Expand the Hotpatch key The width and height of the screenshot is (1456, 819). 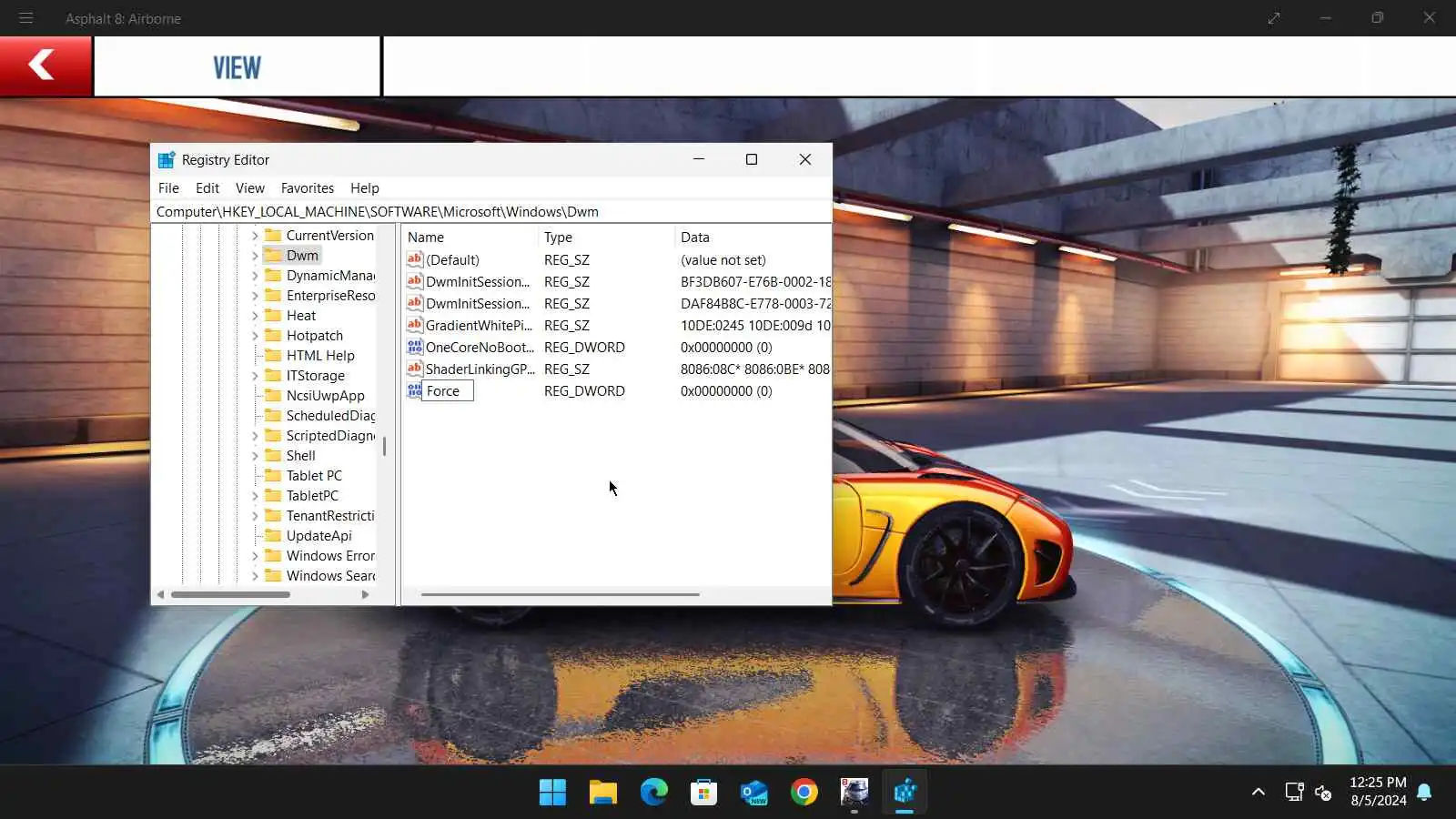click(255, 336)
